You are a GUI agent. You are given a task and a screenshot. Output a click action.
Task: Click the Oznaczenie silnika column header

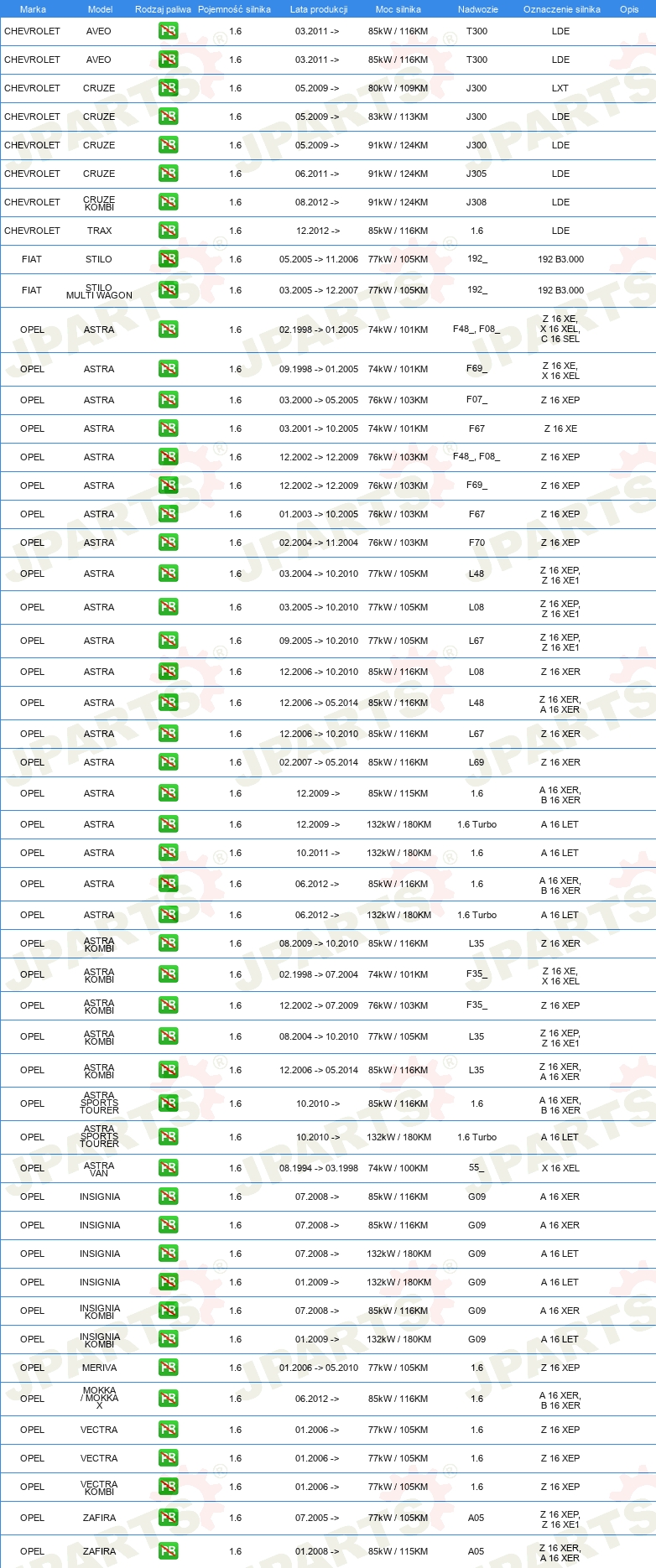[x=562, y=9]
